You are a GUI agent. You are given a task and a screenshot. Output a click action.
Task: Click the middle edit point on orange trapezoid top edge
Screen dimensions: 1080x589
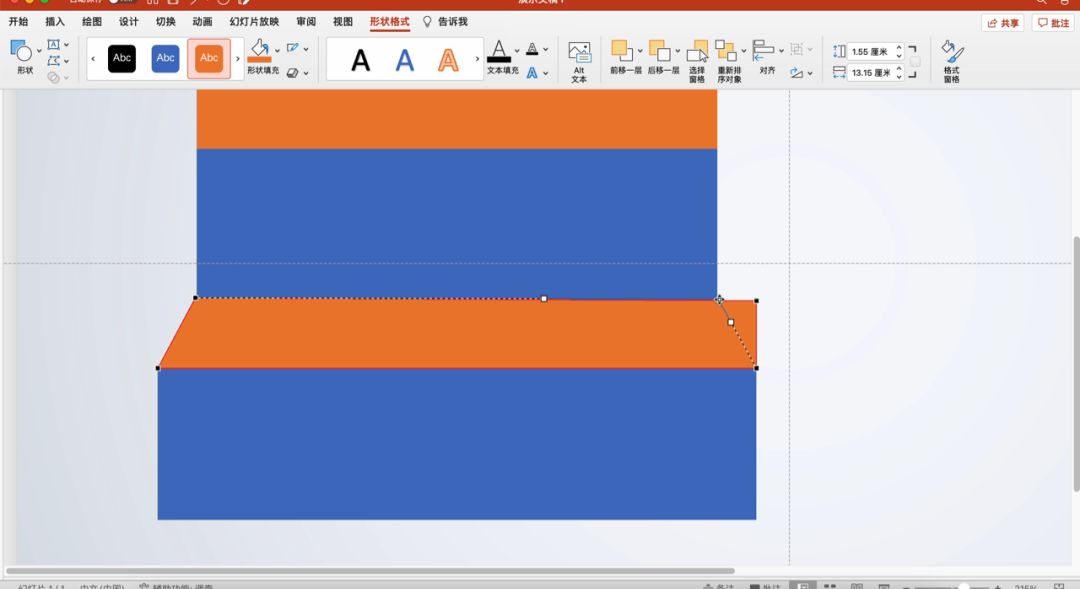544,299
